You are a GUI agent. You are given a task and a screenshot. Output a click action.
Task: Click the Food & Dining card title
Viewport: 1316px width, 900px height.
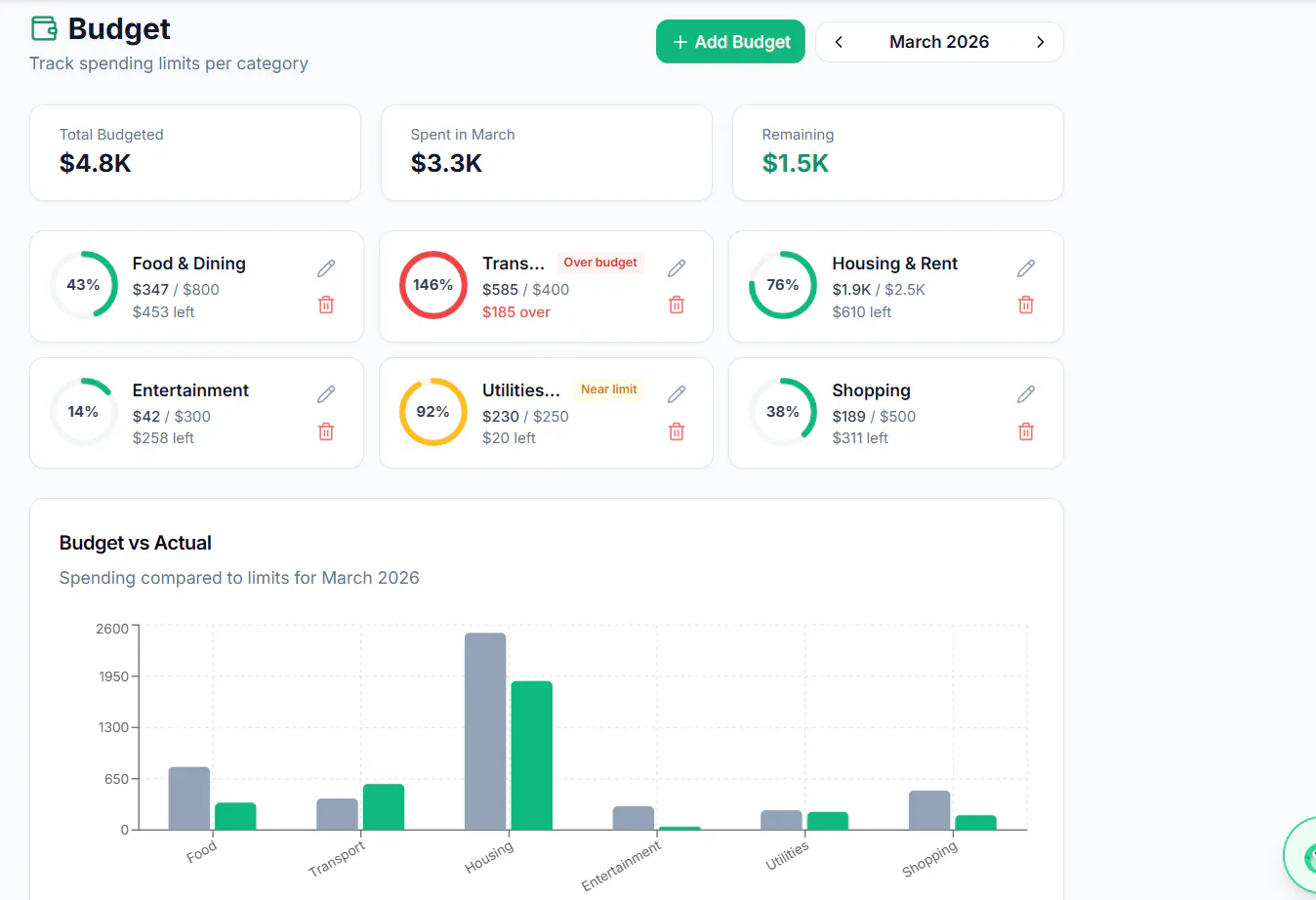point(189,264)
